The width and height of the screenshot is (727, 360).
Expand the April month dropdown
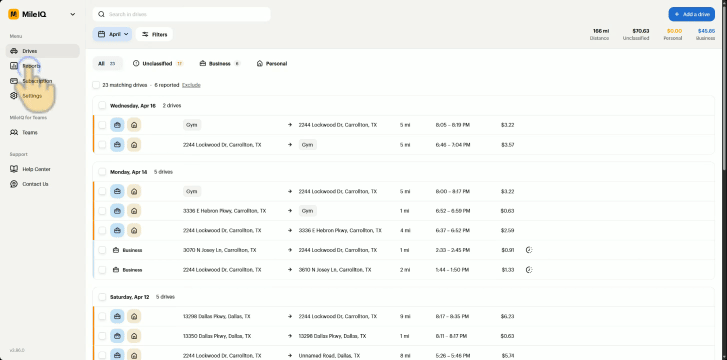tap(112, 34)
